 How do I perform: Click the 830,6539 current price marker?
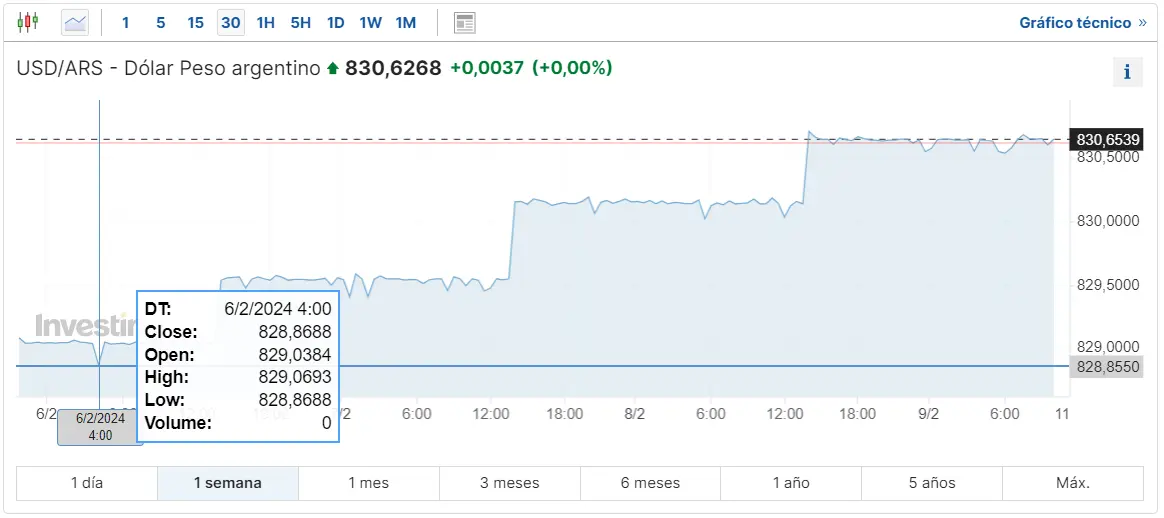(x=1105, y=139)
